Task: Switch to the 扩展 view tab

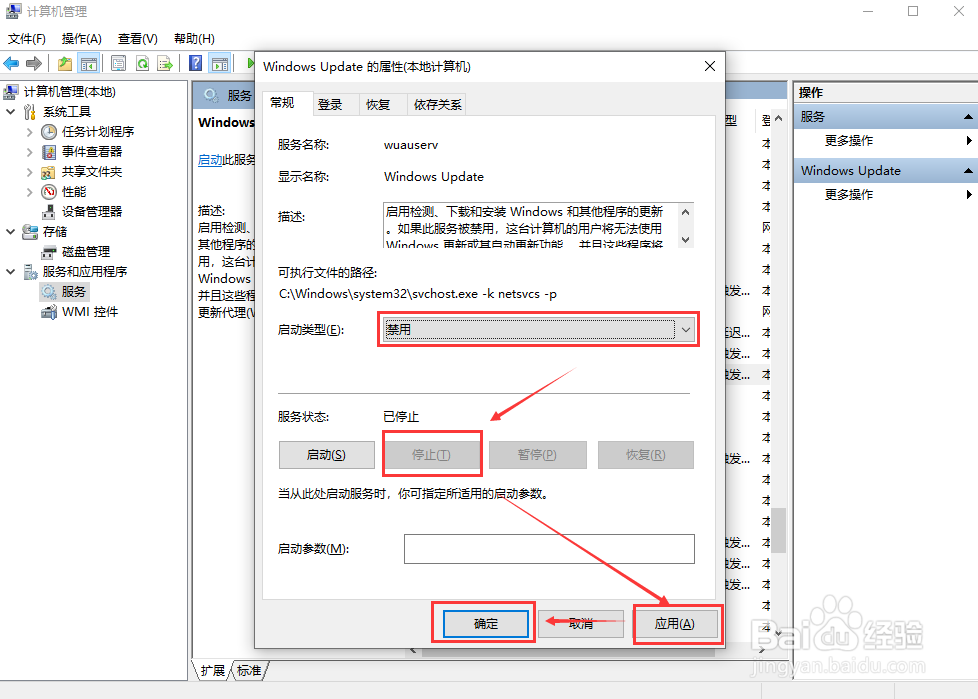Action: point(212,670)
